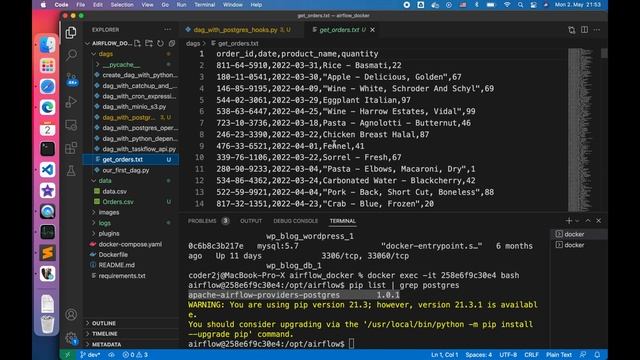Open Wi-Fi menu in the menu bar
This screenshot has width=640, height=360.
pyautogui.click(x=507, y=5)
